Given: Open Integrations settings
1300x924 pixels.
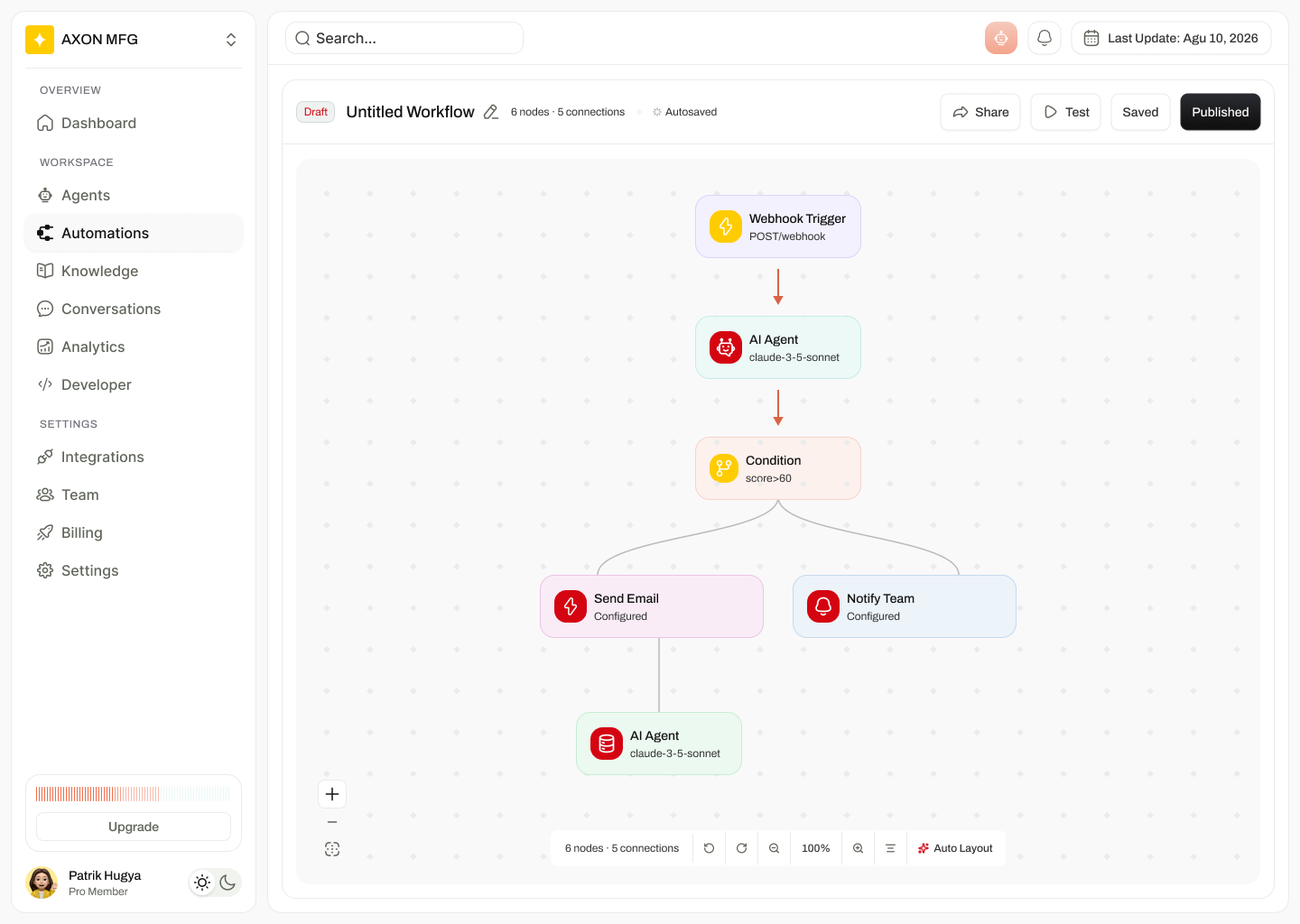Looking at the screenshot, I should point(134,457).
